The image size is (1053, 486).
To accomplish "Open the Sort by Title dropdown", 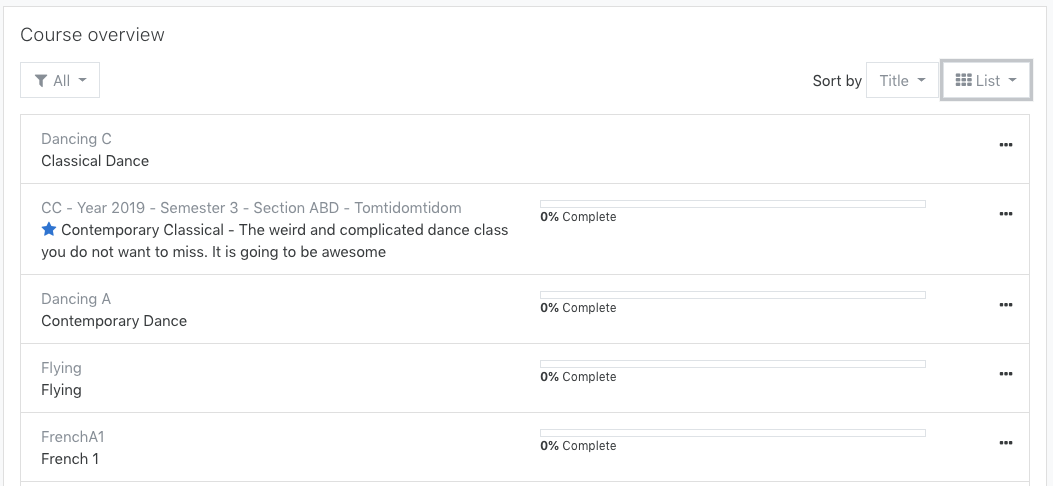I will [902, 81].
